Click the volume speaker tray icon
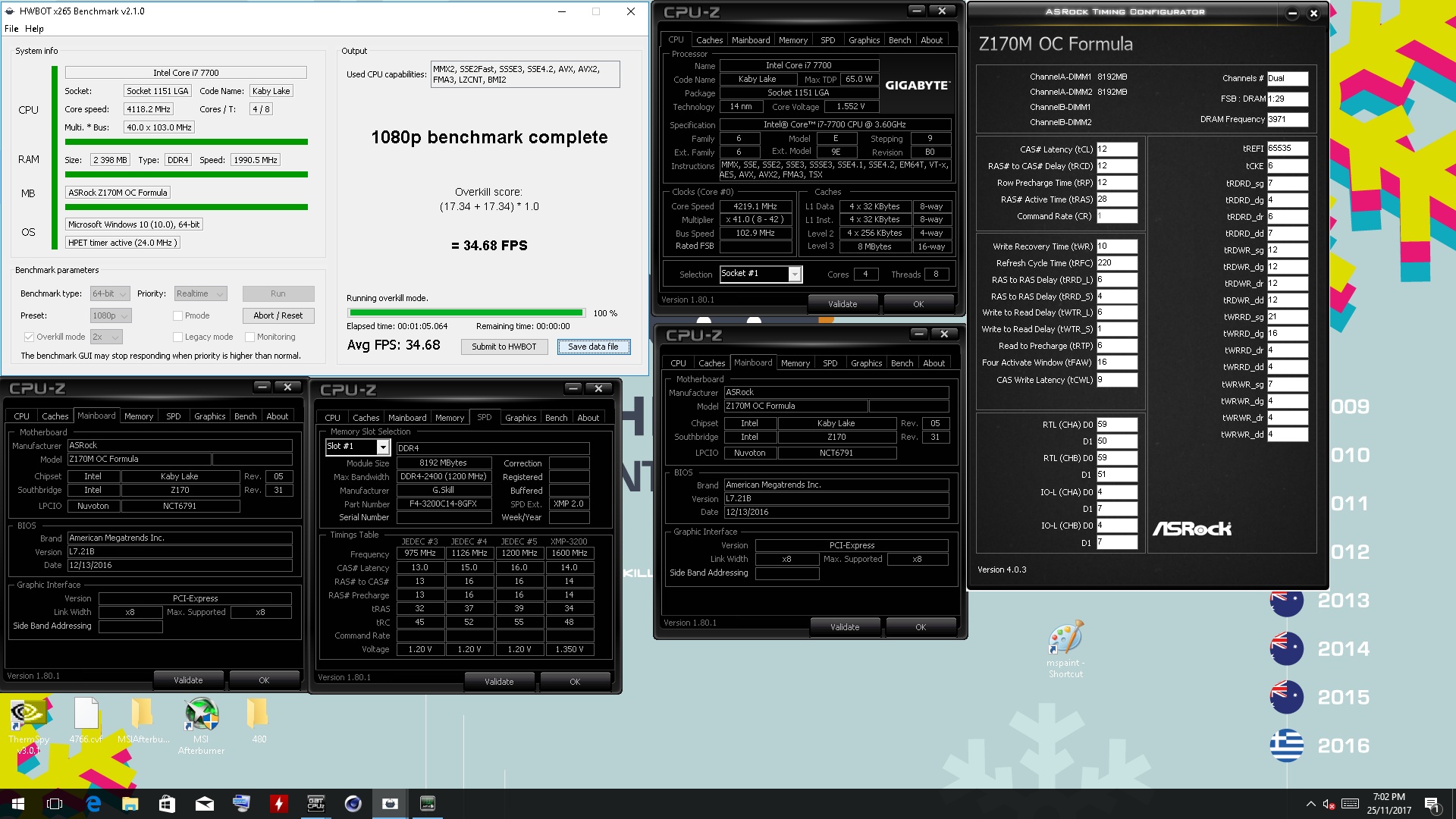The height and width of the screenshot is (819, 1456). pos(1329,804)
